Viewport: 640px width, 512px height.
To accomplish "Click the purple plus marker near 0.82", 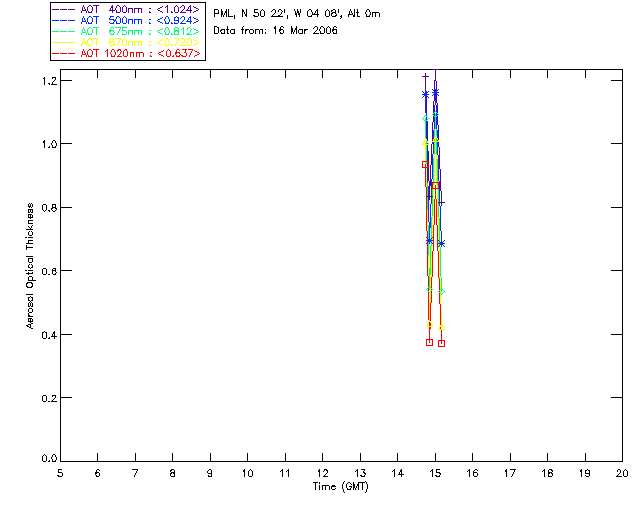I will point(442,203).
